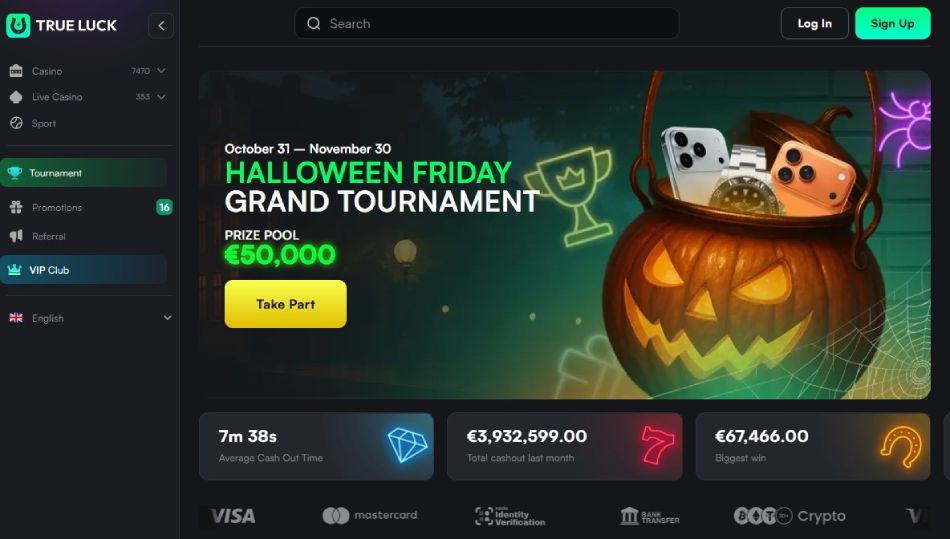
Task: Open the English language dropdown
Action: 90,318
